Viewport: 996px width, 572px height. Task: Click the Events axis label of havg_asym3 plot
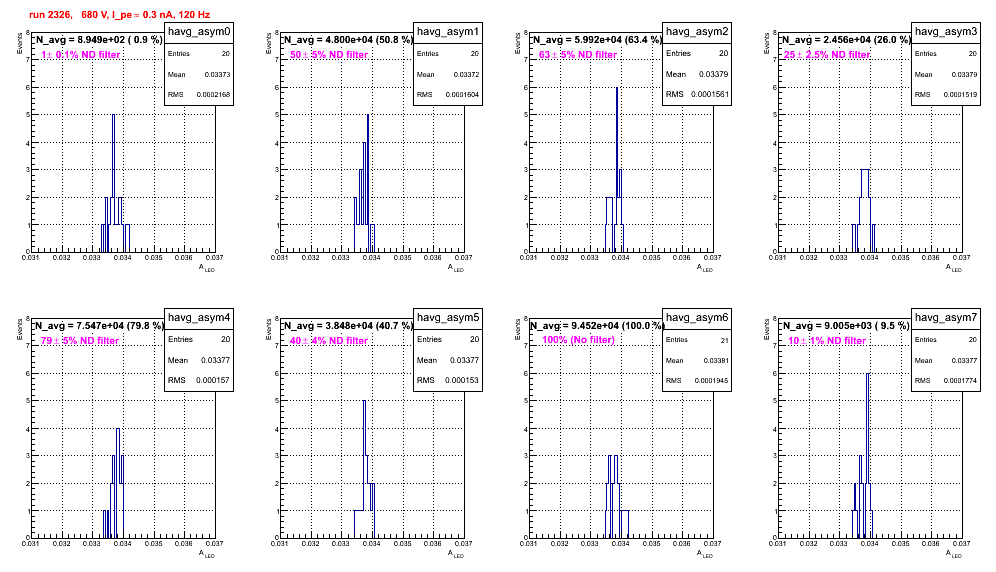[x=765, y=43]
